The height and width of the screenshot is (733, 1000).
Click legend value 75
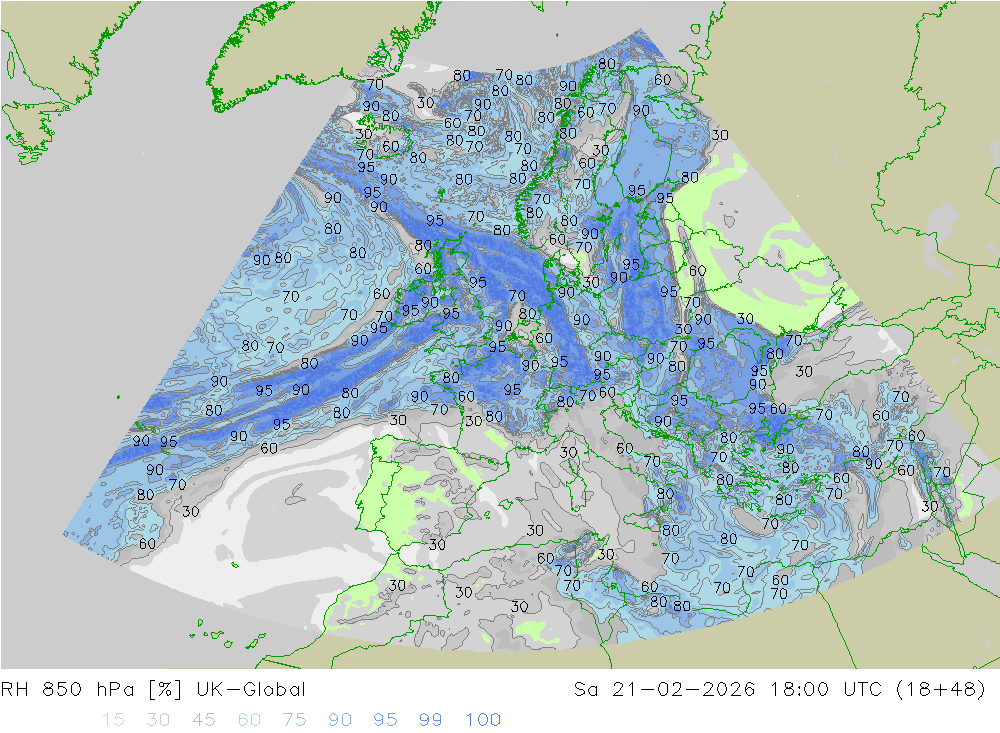294,720
